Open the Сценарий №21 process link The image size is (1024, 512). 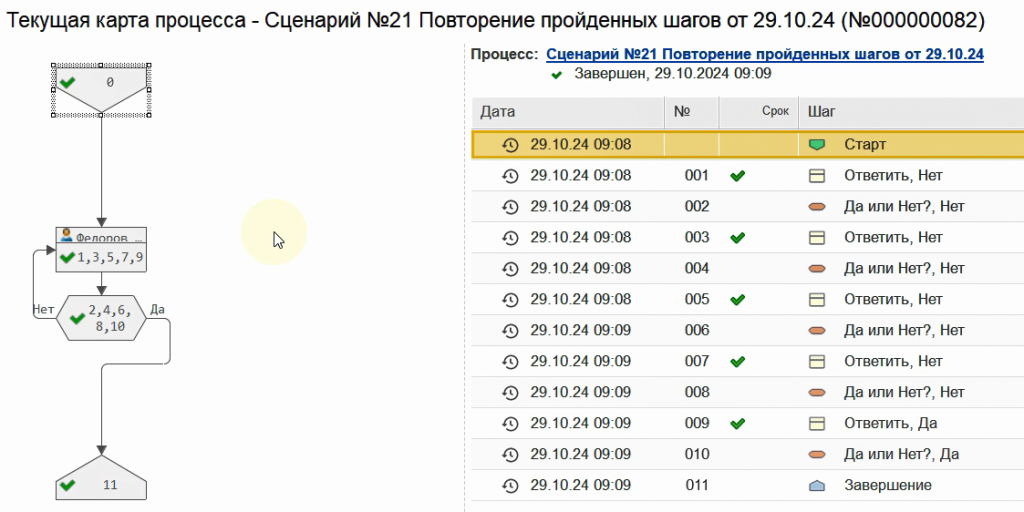click(x=765, y=55)
